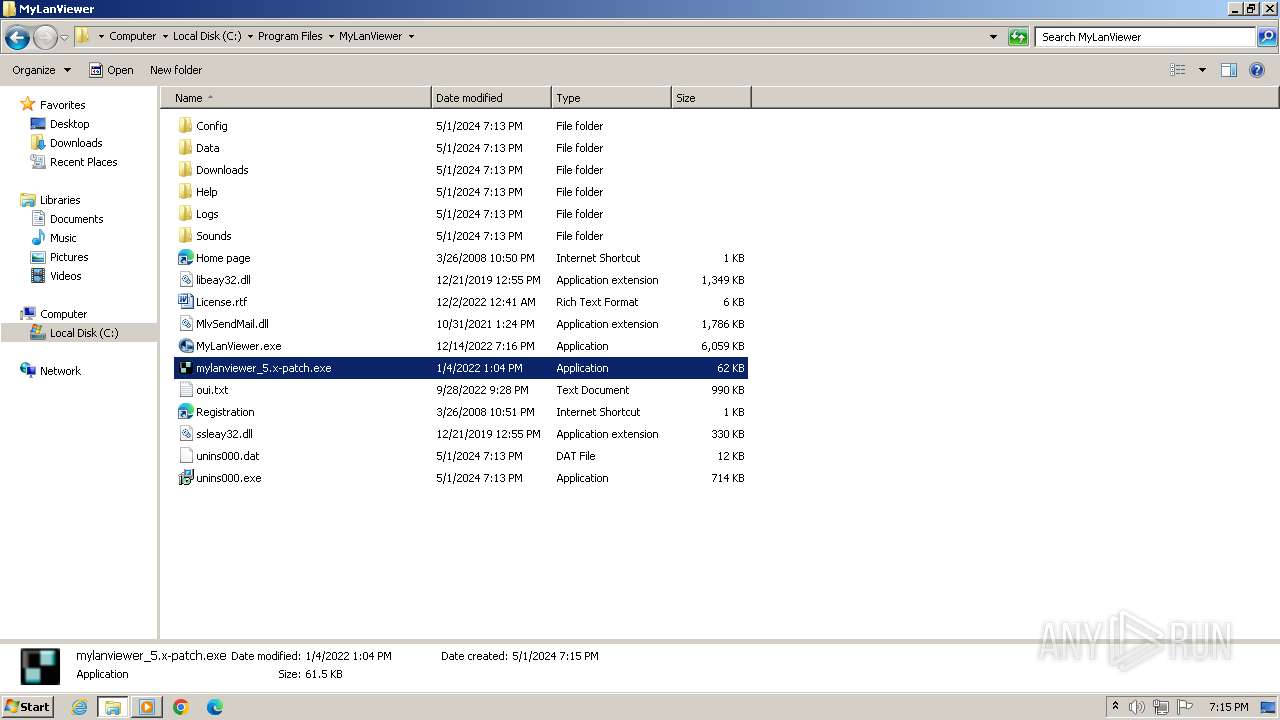Select the oui.txt file icon
Screen dimensions: 1280x720
coord(185,390)
